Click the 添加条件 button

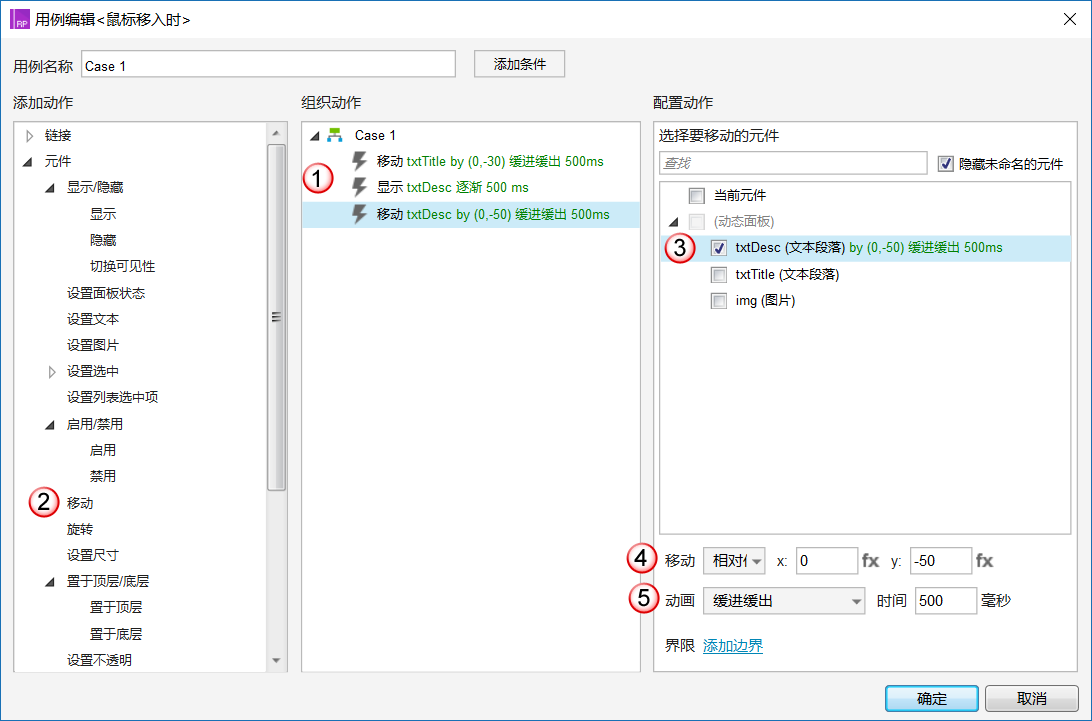pyautogui.click(x=520, y=64)
